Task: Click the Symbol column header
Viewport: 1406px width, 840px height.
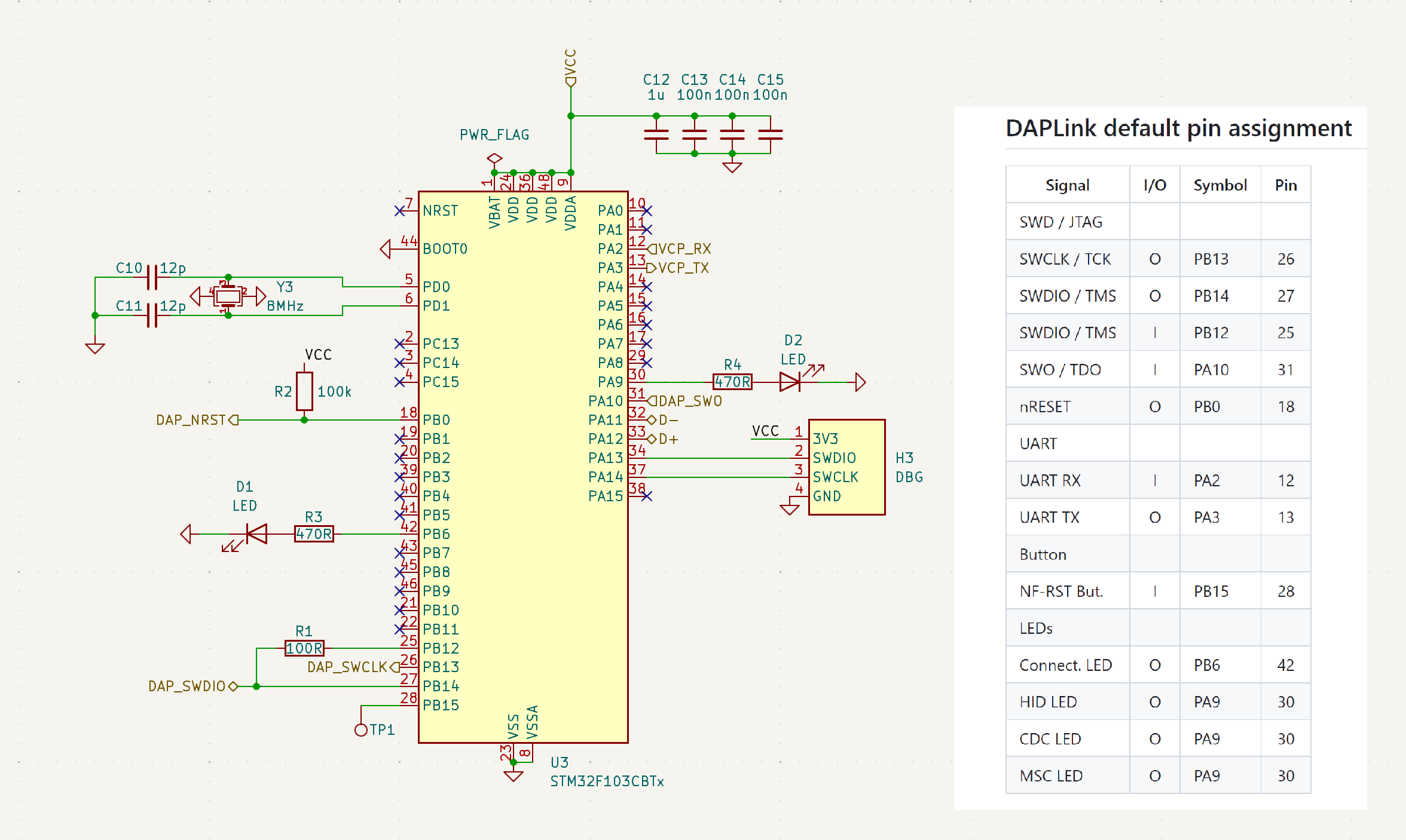Action: [x=1220, y=185]
